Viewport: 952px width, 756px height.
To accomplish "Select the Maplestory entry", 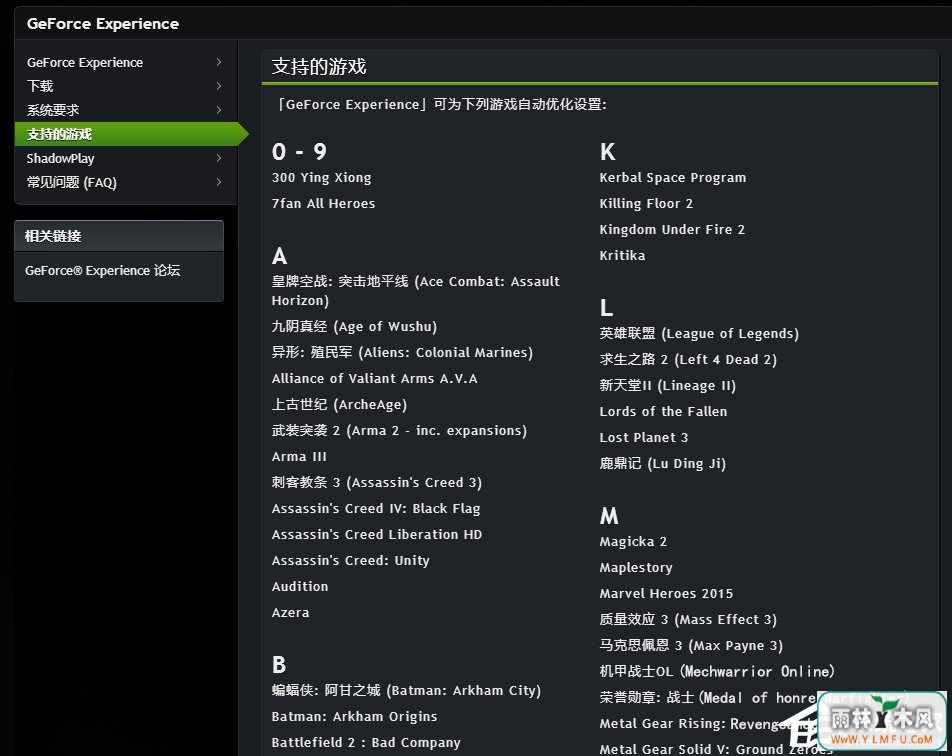I will (636, 568).
